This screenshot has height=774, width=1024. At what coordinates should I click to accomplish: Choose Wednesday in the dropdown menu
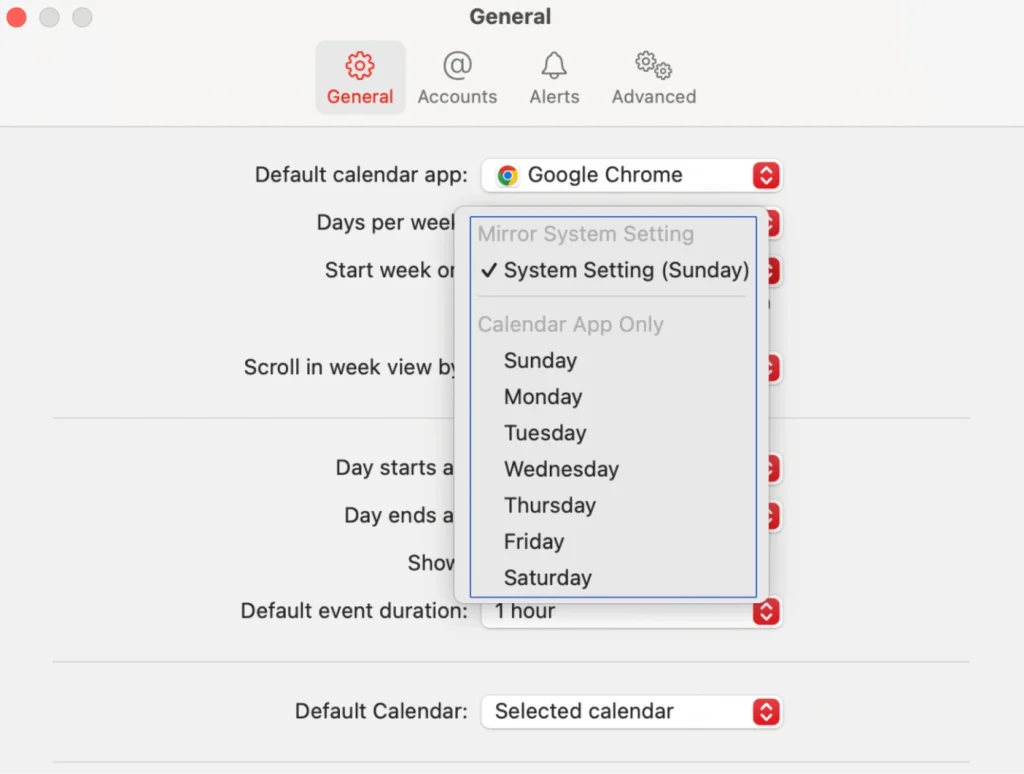(x=561, y=469)
